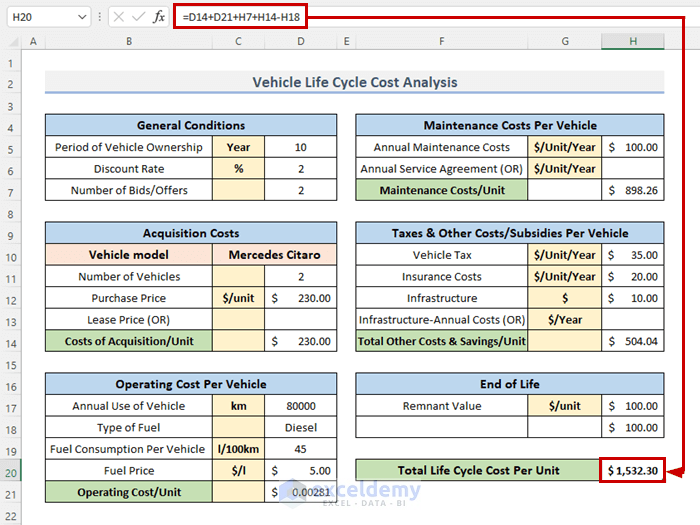Viewport: 700px width, 525px height.
Task: Select the Mercedes Citaro cell
Action: (274, 255)
